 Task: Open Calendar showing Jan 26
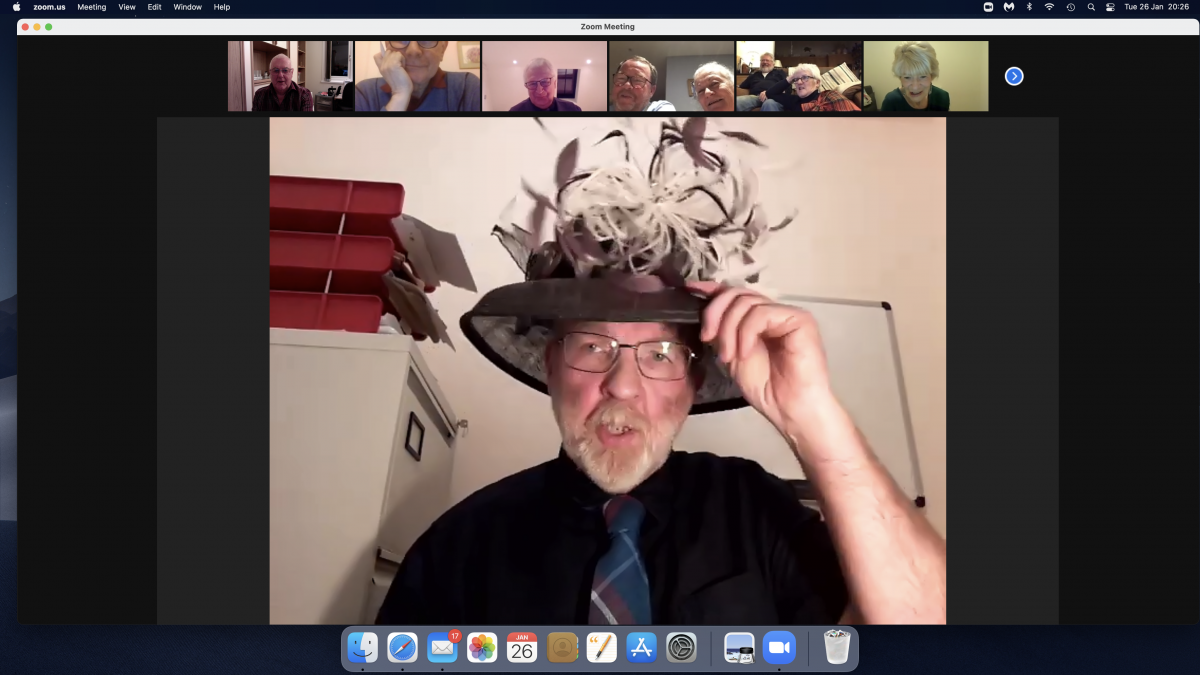[x=522, y=648]
